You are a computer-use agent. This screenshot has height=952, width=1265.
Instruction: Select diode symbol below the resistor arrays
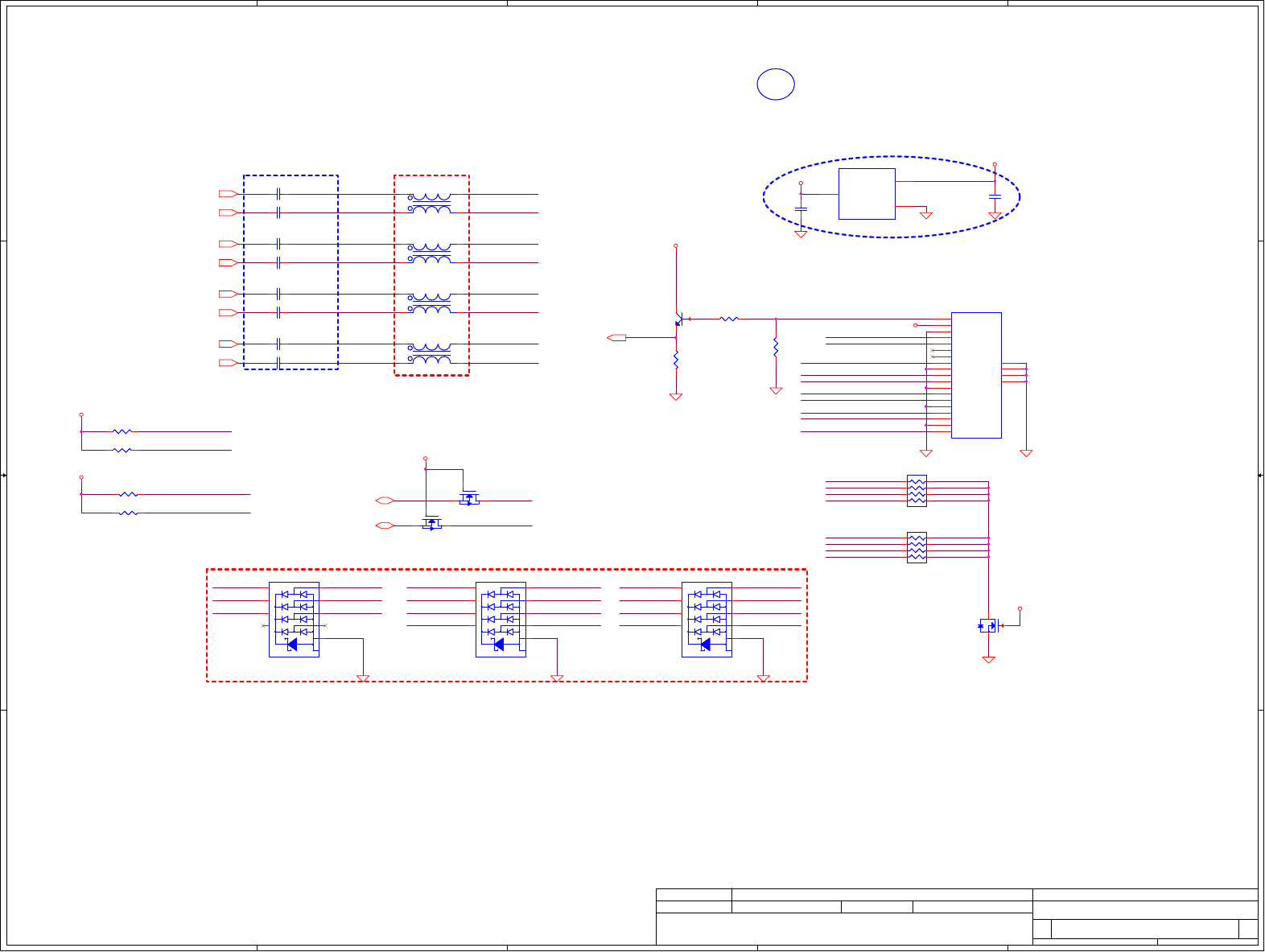tap(988, 625)
